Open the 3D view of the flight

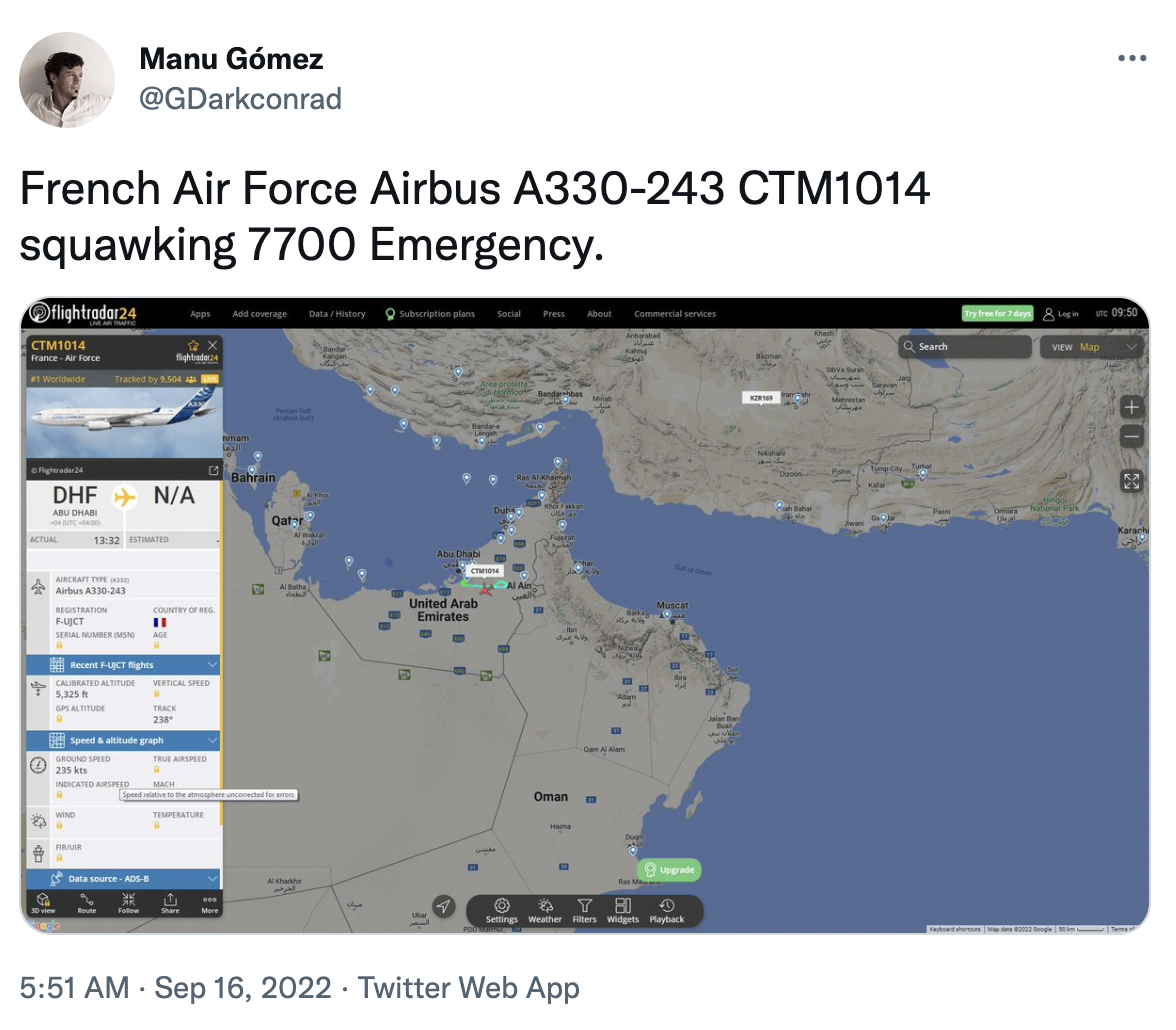click(x=43, y=902)
